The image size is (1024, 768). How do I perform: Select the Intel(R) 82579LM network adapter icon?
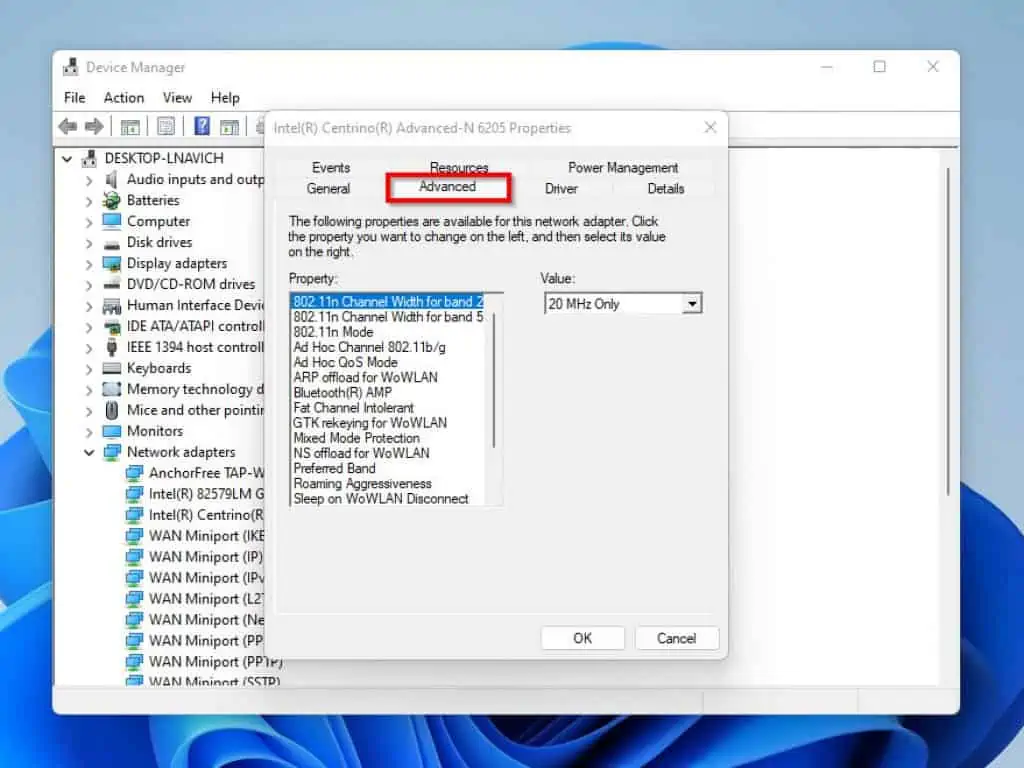(135, 494)
